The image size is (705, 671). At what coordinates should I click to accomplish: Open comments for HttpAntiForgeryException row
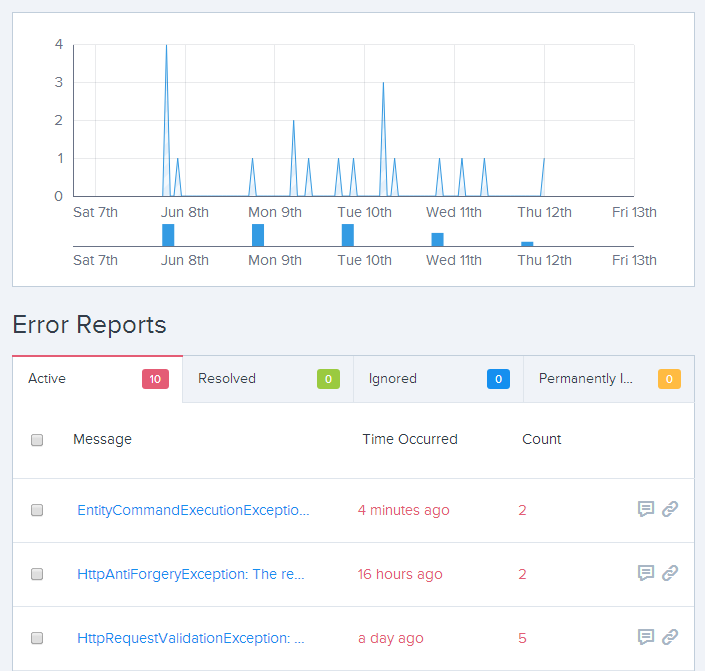pos(646,573)
